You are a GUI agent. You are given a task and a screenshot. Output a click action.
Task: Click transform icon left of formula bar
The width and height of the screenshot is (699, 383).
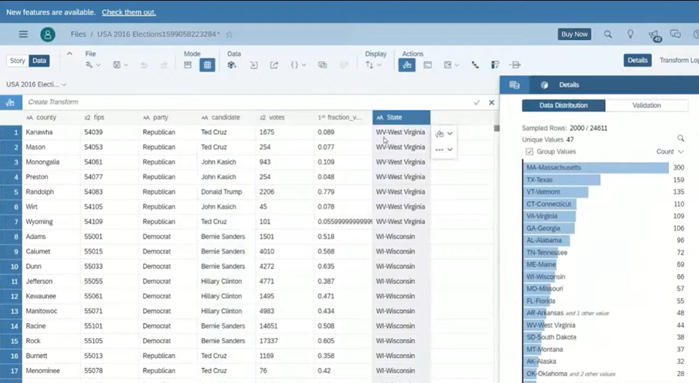coord(11,103)
